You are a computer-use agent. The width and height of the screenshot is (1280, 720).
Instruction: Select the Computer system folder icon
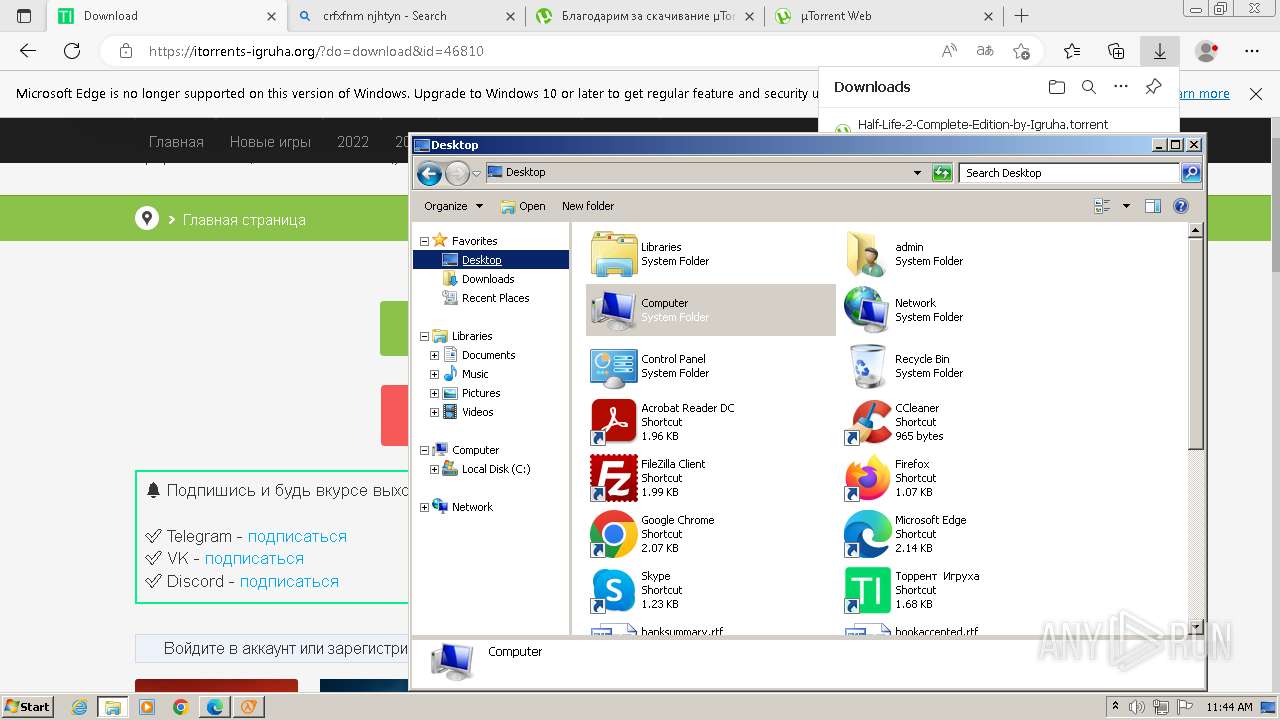click(x=613, y=310)
